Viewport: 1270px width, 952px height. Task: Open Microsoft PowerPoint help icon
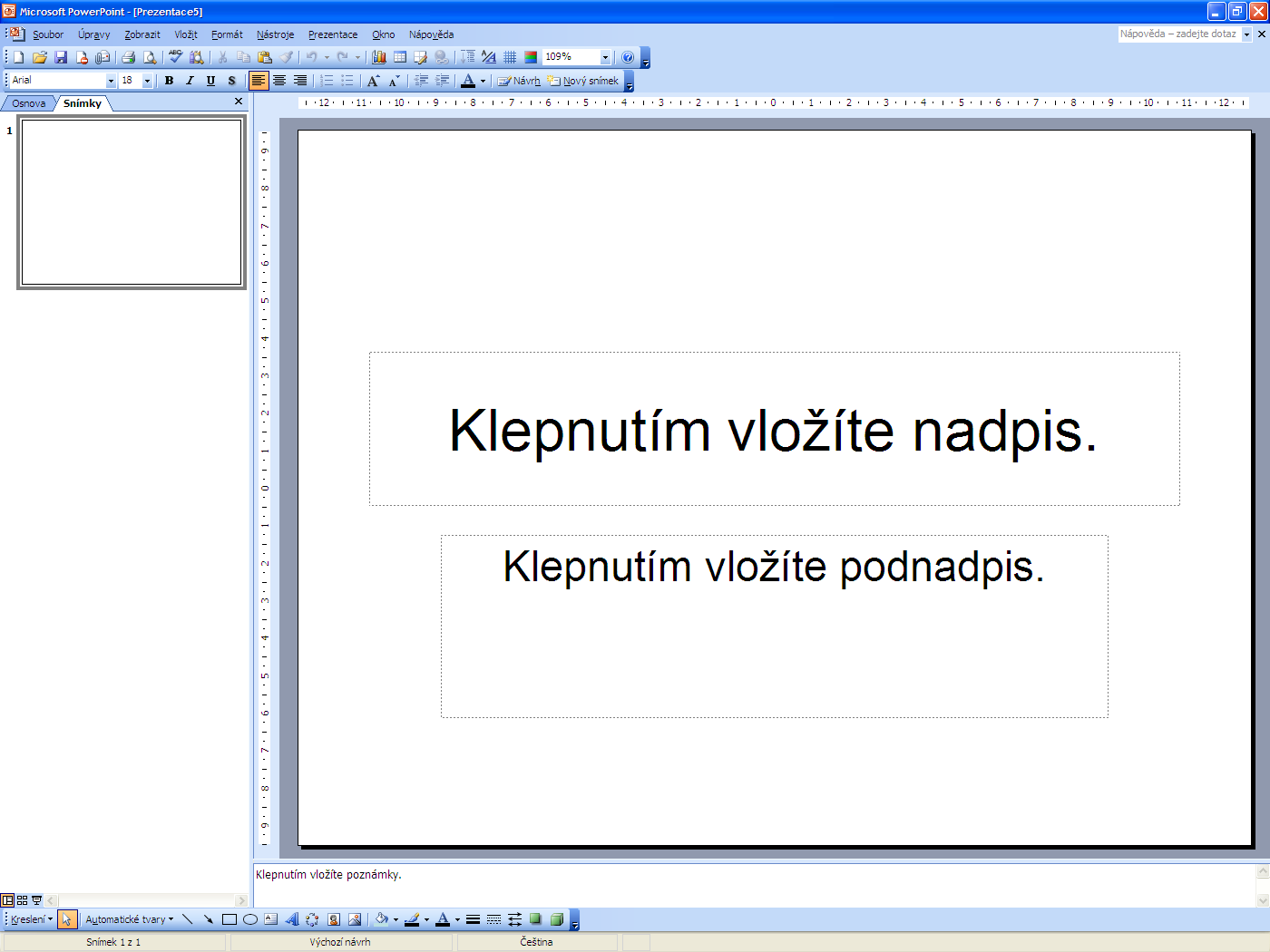628,57
